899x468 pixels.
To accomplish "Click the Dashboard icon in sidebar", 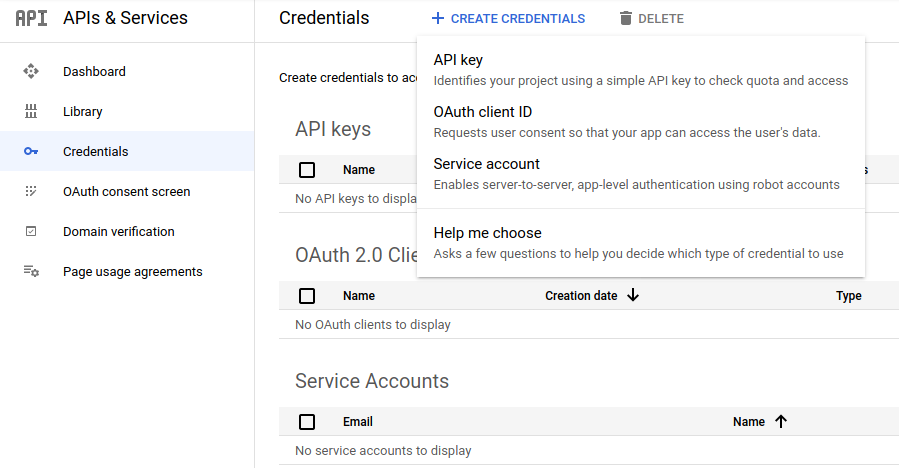I will click(31, 72).
